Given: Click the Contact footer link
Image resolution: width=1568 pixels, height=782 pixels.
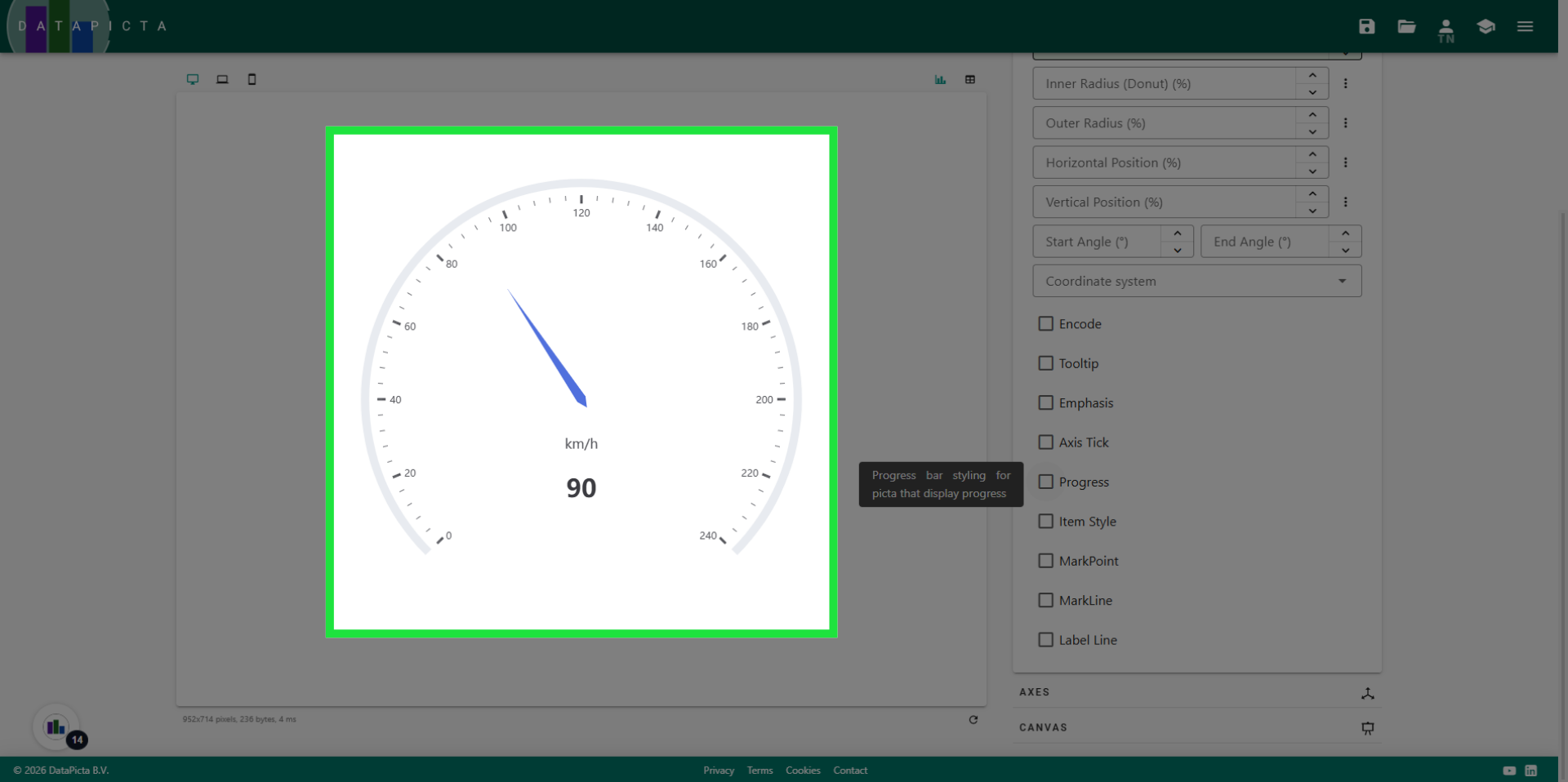Looking at the screenshot, I should pos(849,771).
